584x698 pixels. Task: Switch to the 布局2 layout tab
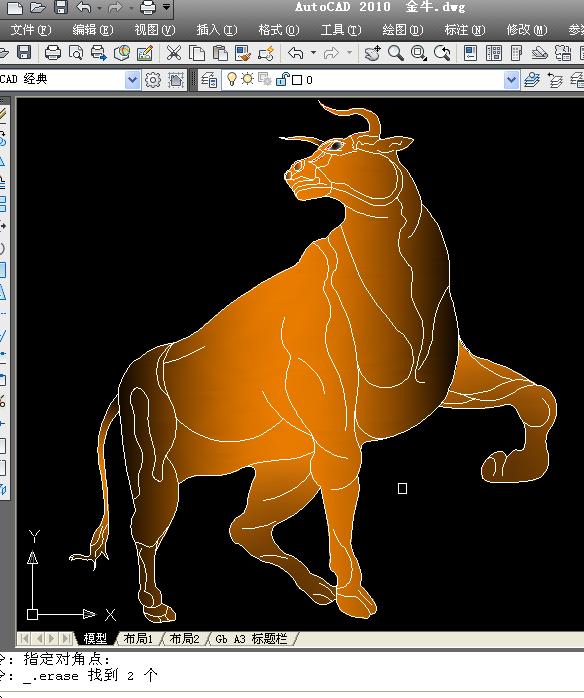tap(184, 639)
